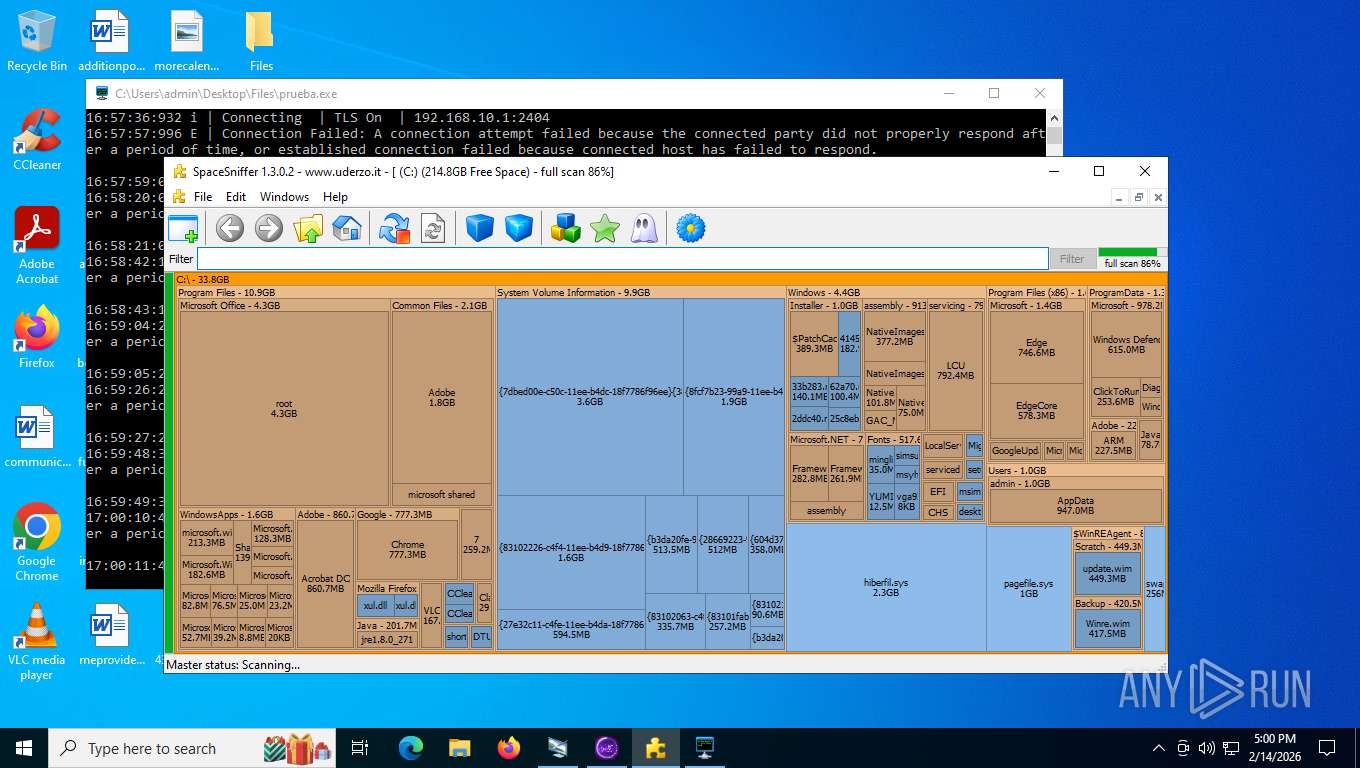Open Task View from the taskbar
The width and height of the screenshot is (1360, 768).
pyautogui.click(x=361, y=748)
